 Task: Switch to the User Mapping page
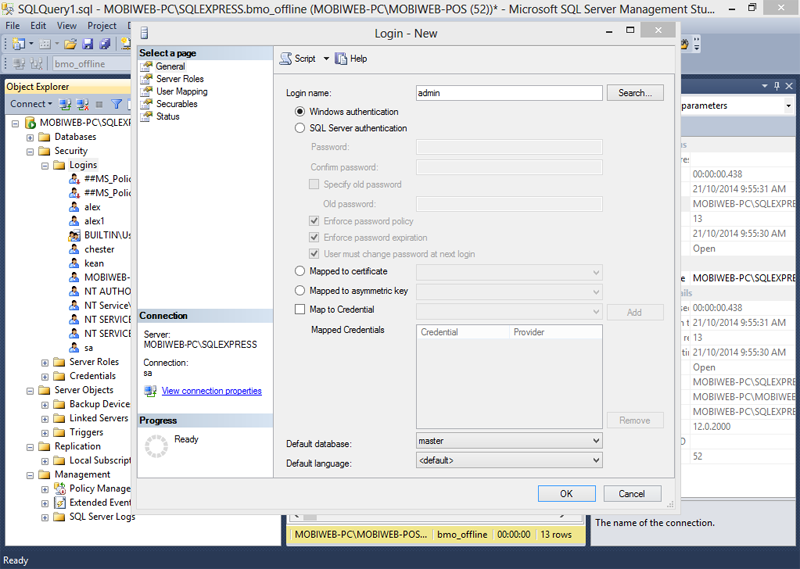pyautogui.click(x=182, y=91)
